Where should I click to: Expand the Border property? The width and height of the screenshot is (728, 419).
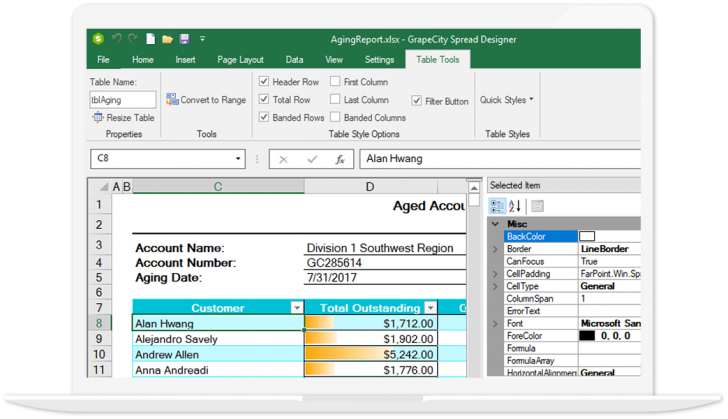(495, 249)
